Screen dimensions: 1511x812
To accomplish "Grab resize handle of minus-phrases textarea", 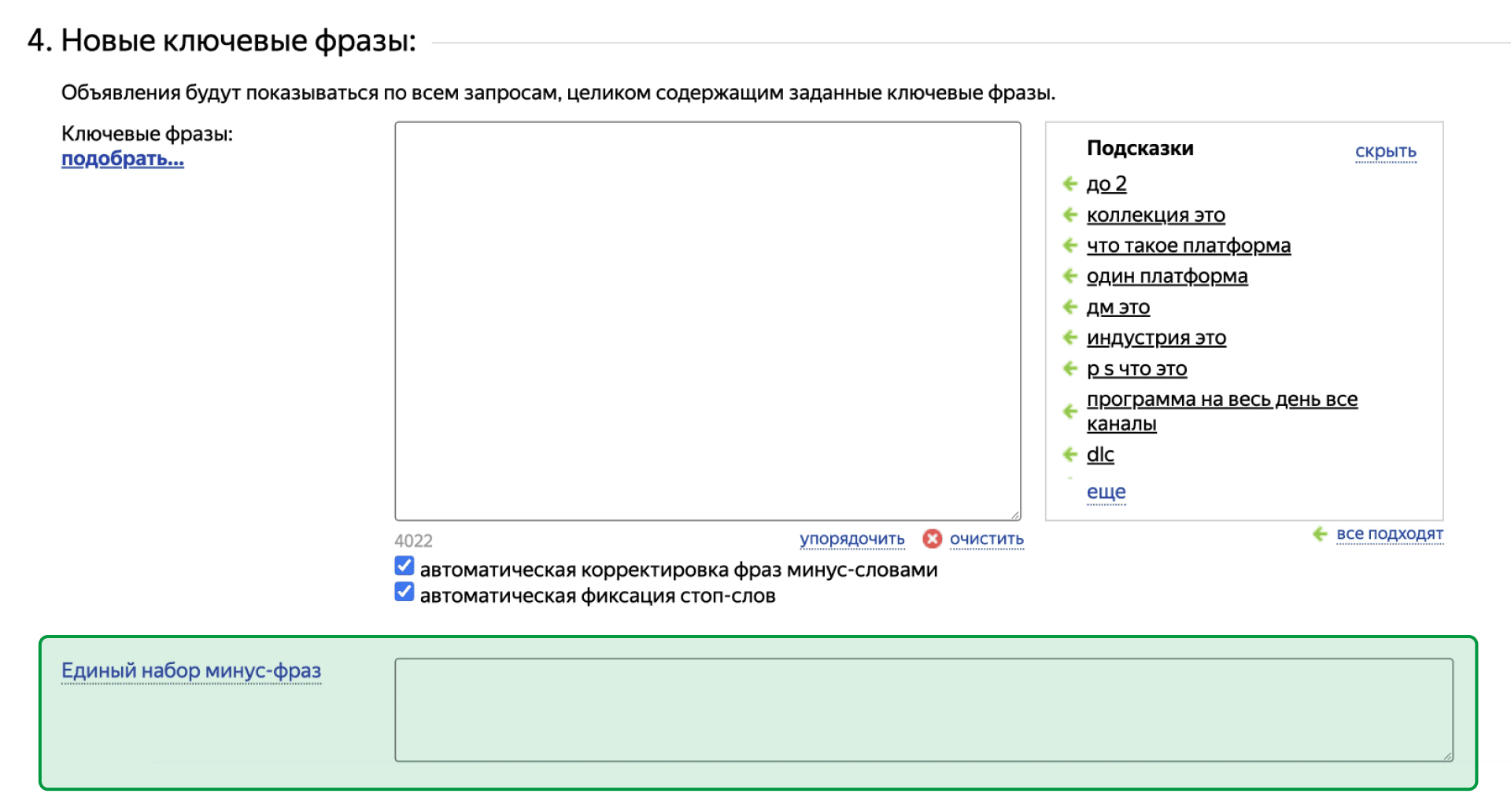I will pyautogui.click(x=1447, y=755).
